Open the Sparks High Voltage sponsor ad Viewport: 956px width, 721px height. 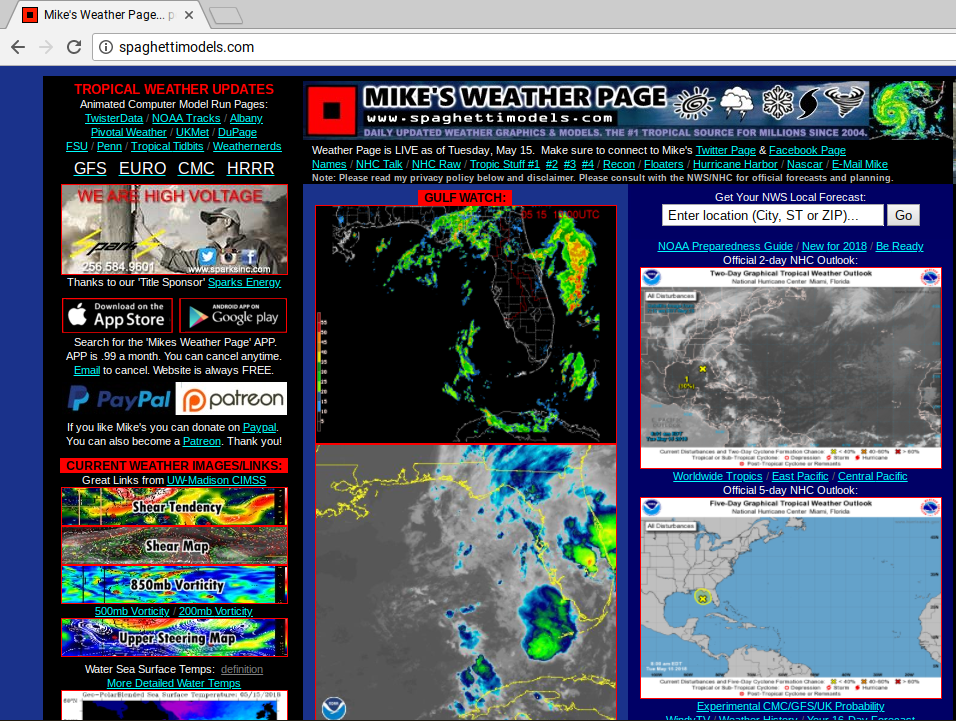point(174,229)
